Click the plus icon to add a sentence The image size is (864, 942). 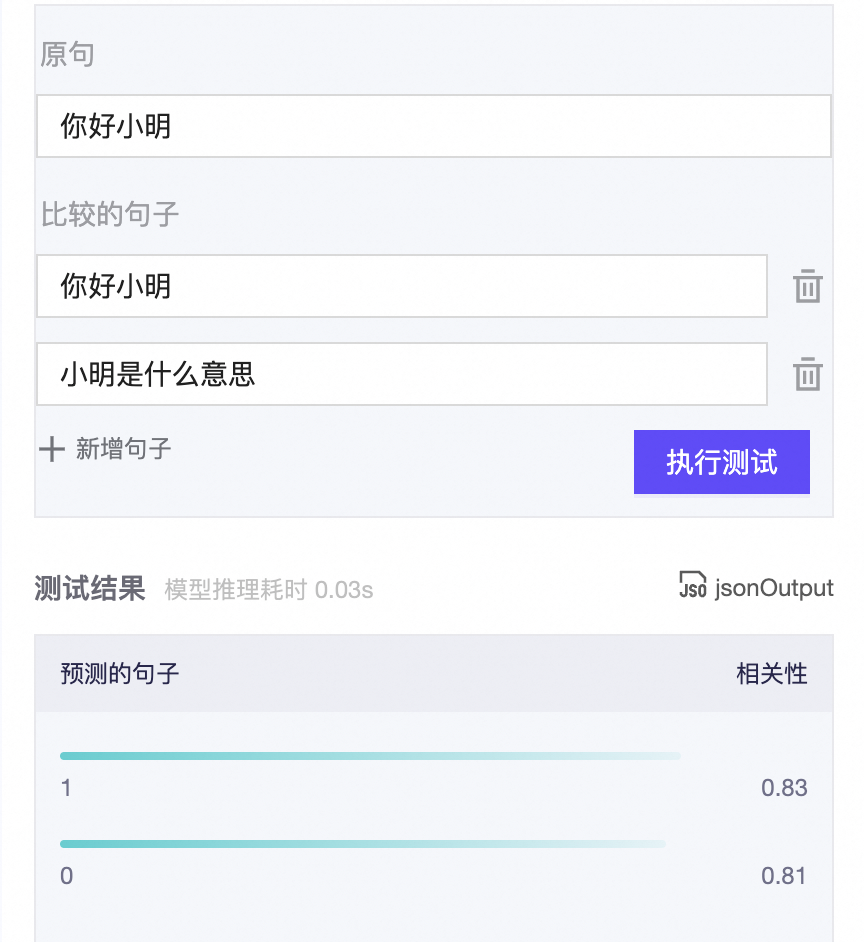52,449
